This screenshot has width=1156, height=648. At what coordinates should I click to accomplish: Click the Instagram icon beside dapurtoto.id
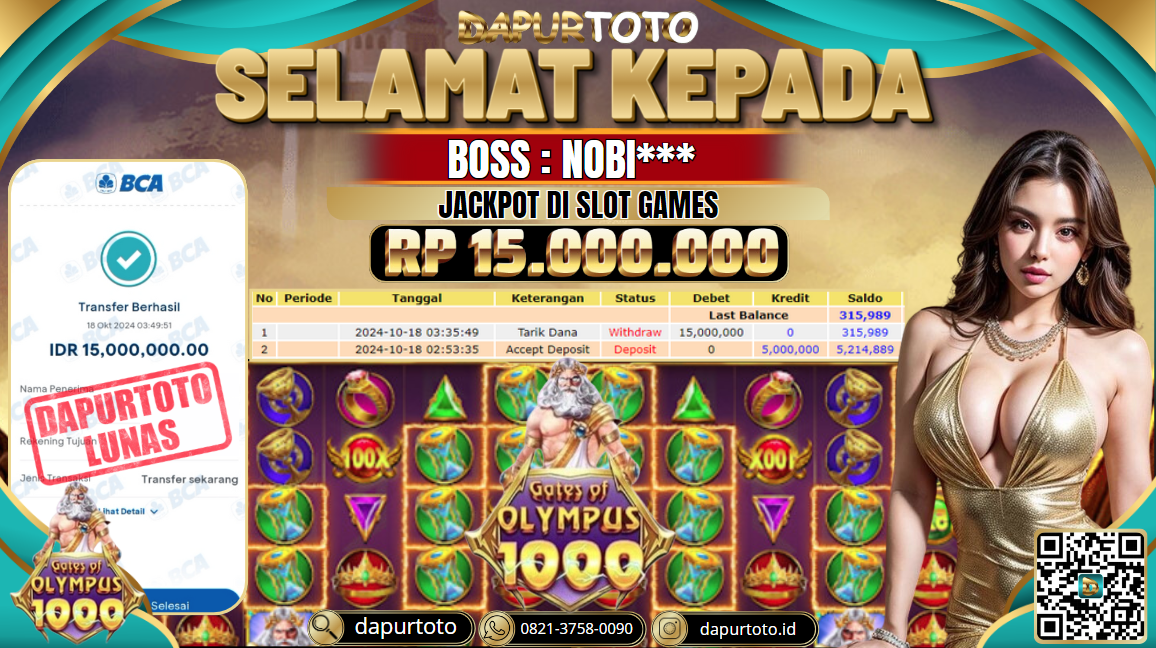(669, 629)
